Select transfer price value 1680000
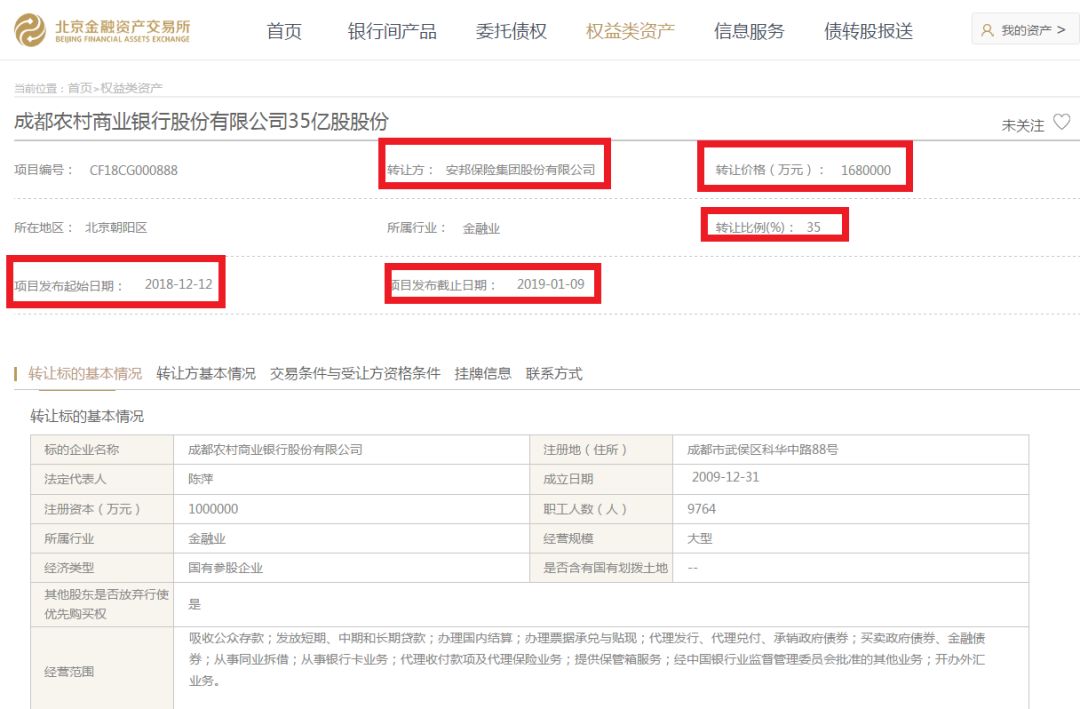The width and height of the screenshot is (1080, 709). tap(865, 170)
